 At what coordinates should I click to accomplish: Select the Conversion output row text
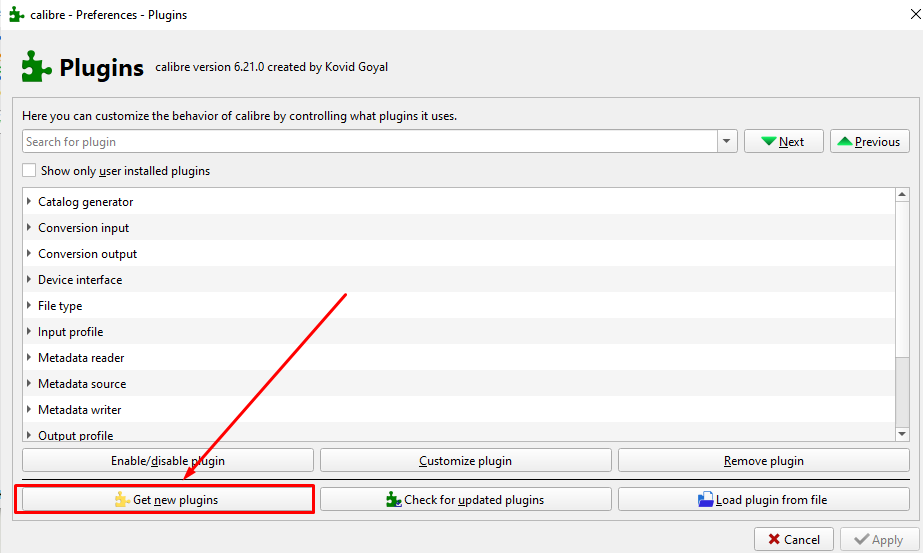click(88, 253)
